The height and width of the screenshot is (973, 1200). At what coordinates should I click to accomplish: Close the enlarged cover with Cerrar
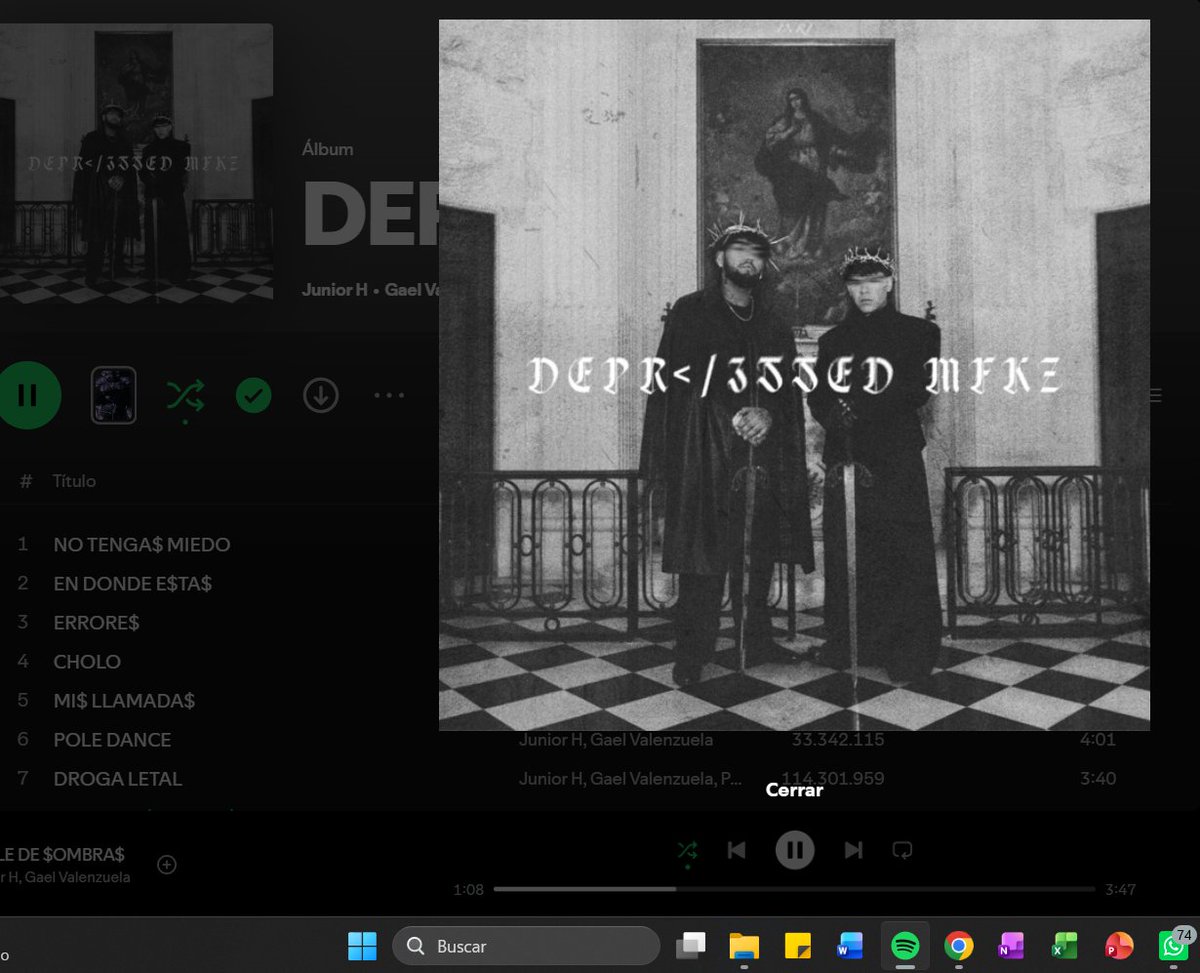point(794,790)
